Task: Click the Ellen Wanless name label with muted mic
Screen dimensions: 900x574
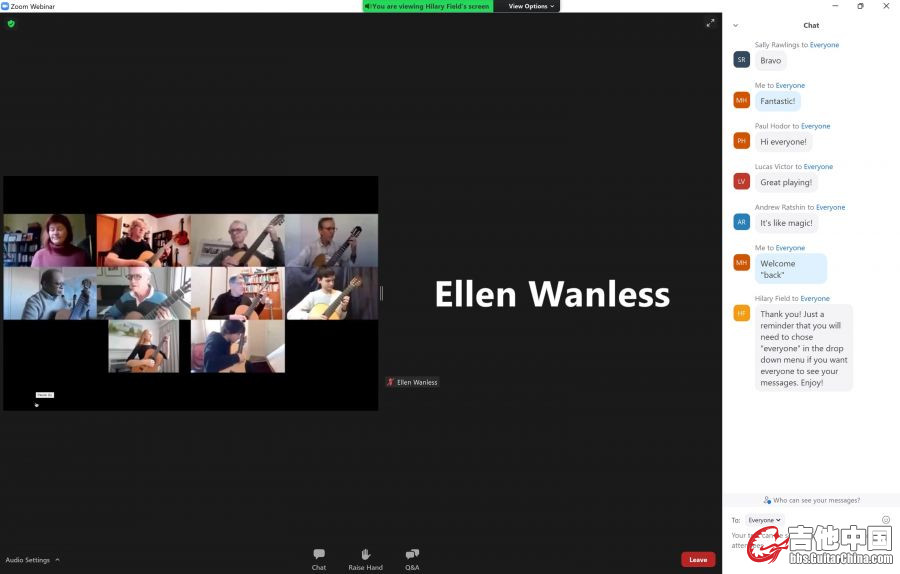Action: (x=412, y=382)
